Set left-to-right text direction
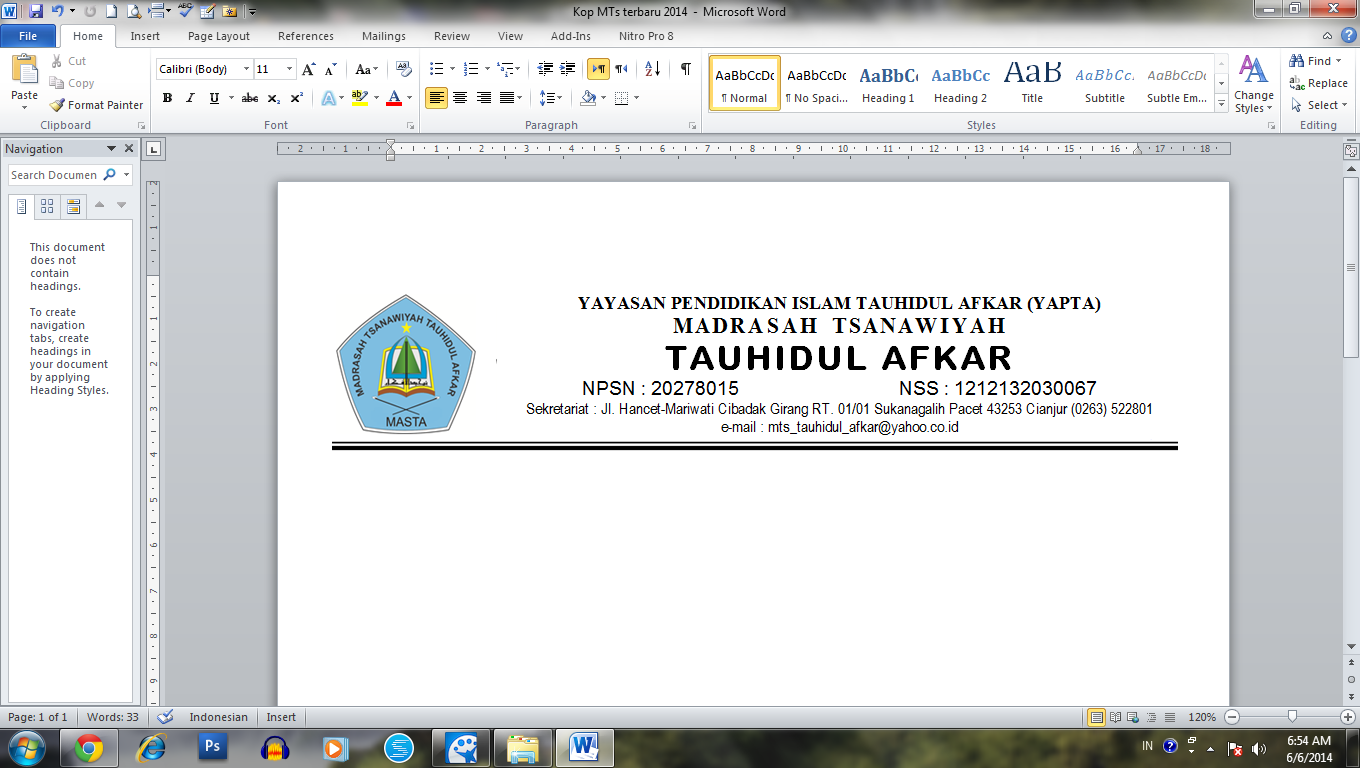The width and height of the screenshot is (1360, 768). 598,69
